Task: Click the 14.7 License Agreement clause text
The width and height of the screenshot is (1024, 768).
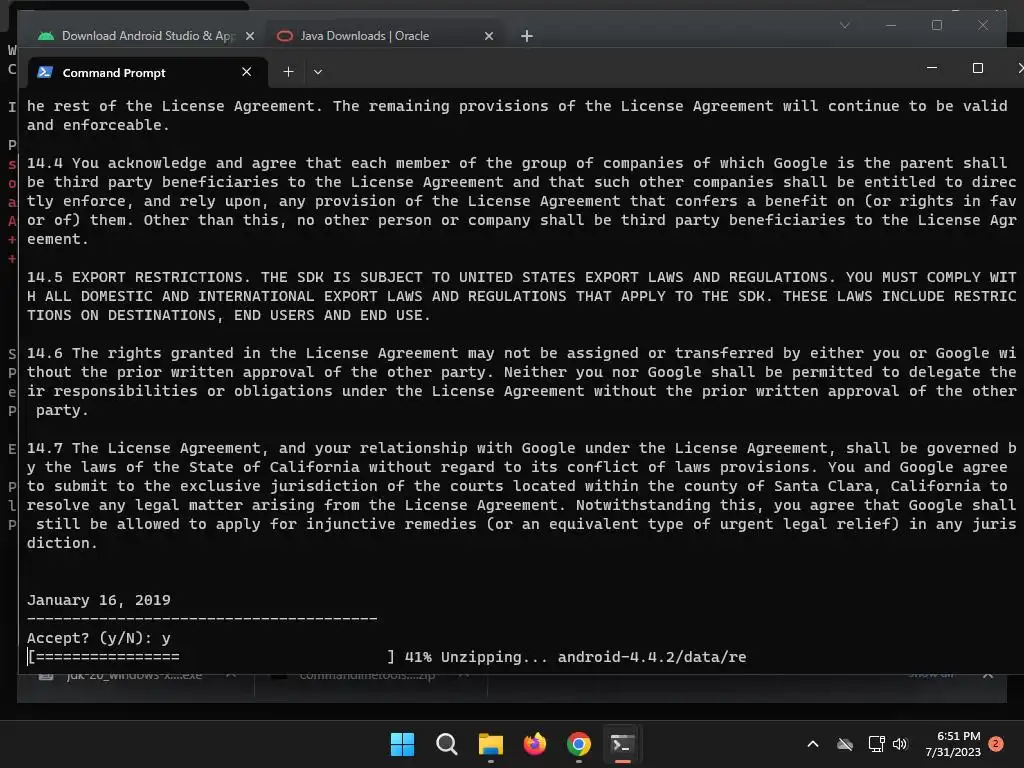Action: [521, 495]
